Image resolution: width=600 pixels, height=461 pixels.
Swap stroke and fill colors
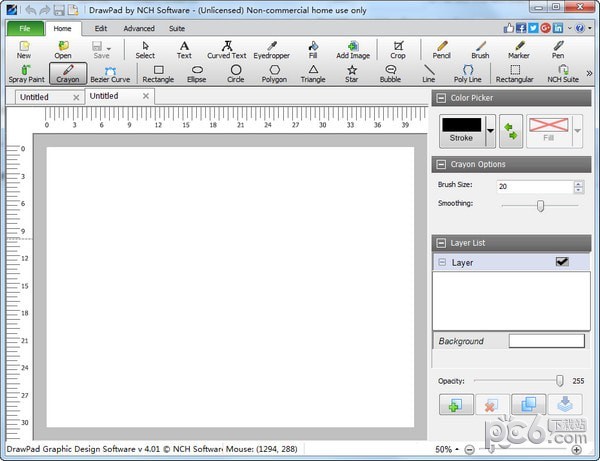click(511, 131)
